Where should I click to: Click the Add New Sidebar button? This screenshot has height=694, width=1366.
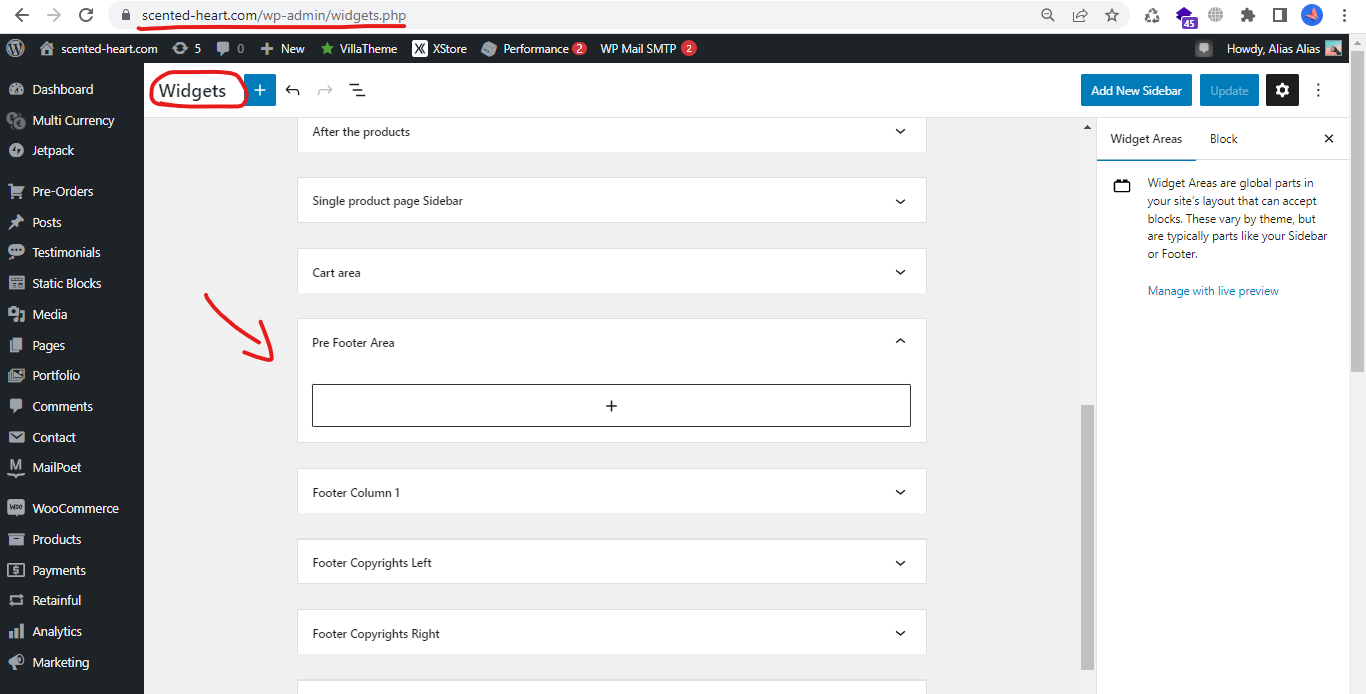1136,90
